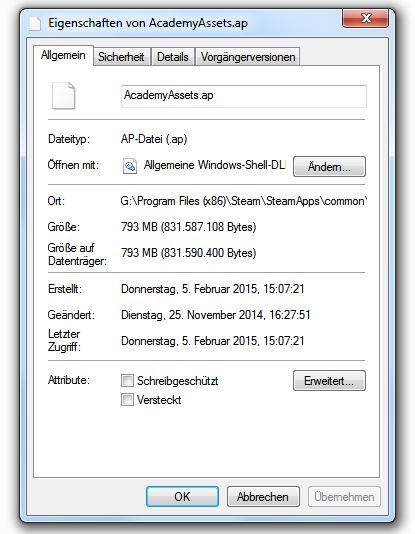This screenshot has width=415, height=534.
Task: Cancel with the Abbrechen button
Action: tap(263, 497)
